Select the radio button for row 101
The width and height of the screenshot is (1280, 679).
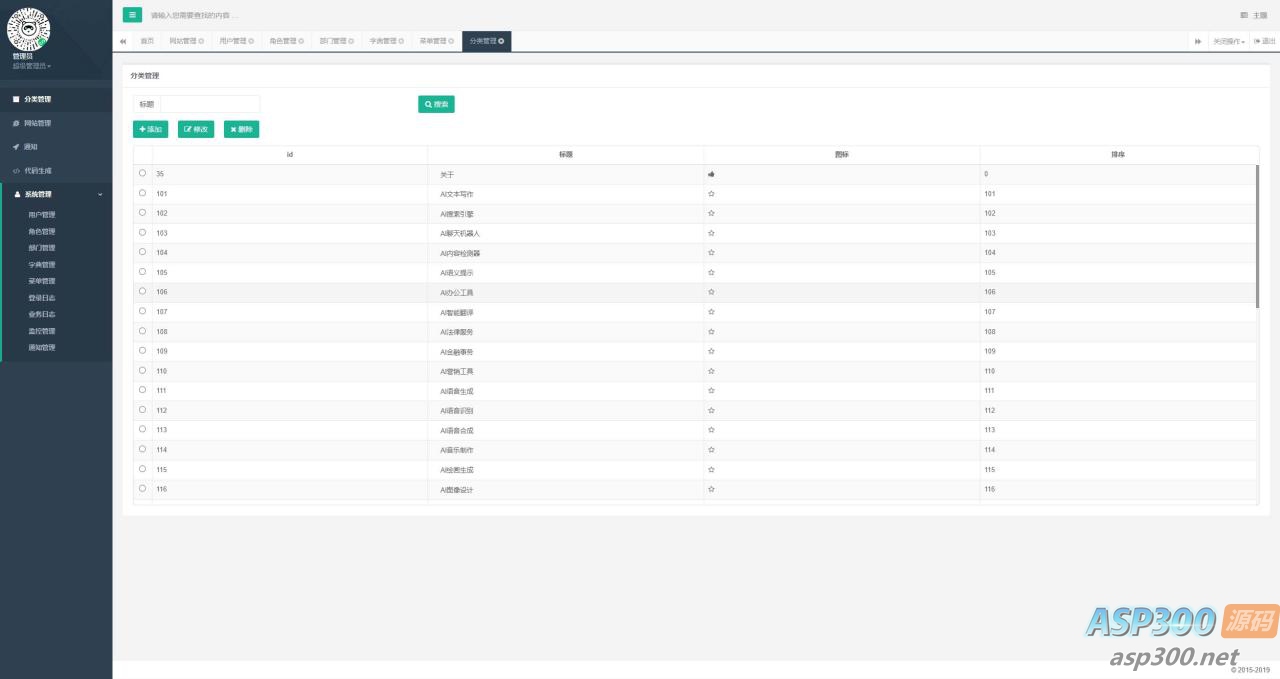142,193
